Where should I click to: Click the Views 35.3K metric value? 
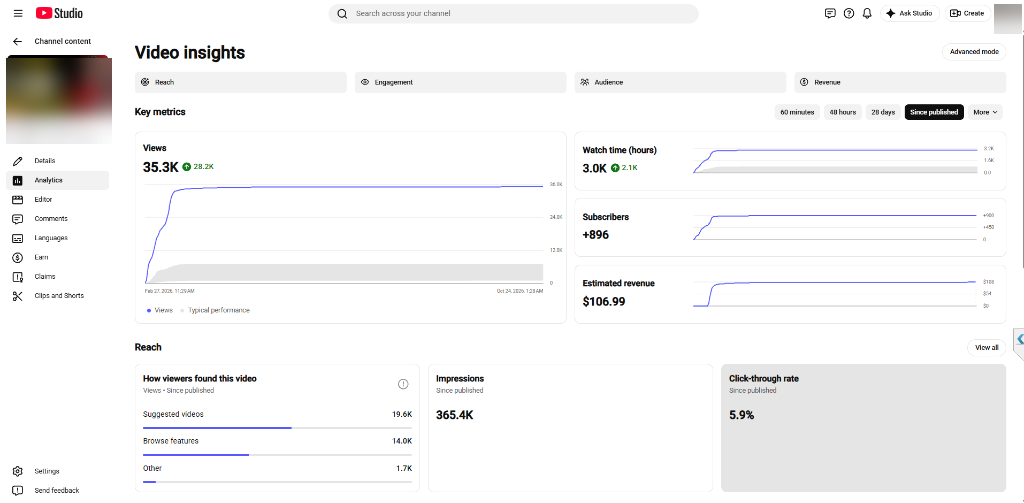(x=161, y=167)
